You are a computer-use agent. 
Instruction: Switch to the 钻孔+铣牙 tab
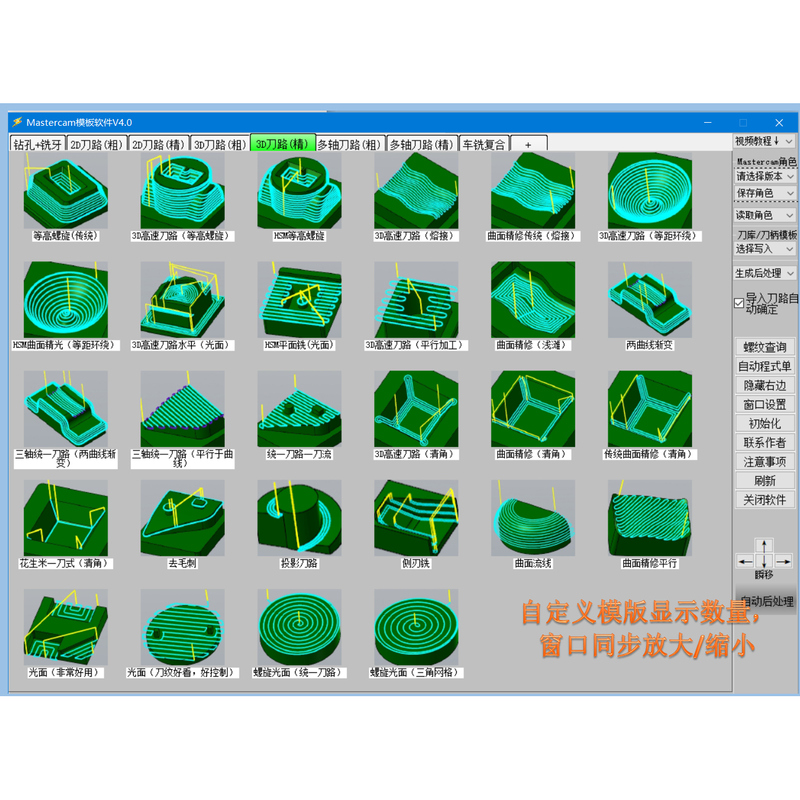click(x=38, y=144)
